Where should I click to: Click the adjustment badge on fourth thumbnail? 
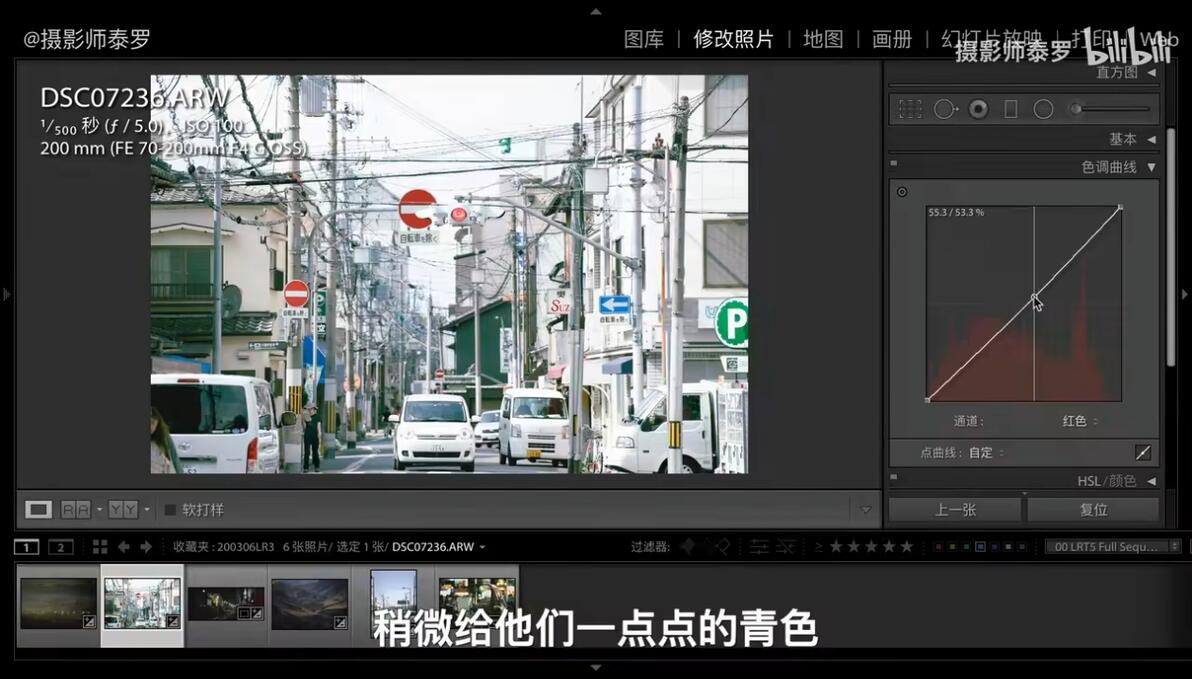pyautogui.click(x=340, y=622)
